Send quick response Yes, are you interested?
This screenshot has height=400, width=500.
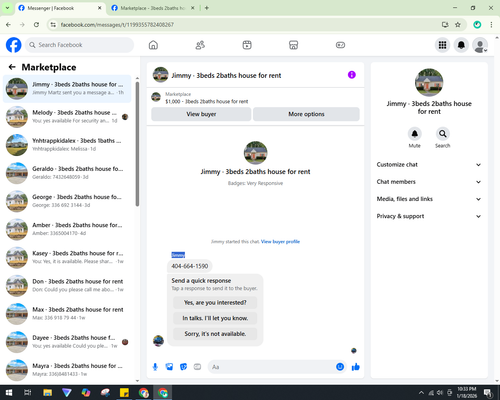(x=215, y=303)
